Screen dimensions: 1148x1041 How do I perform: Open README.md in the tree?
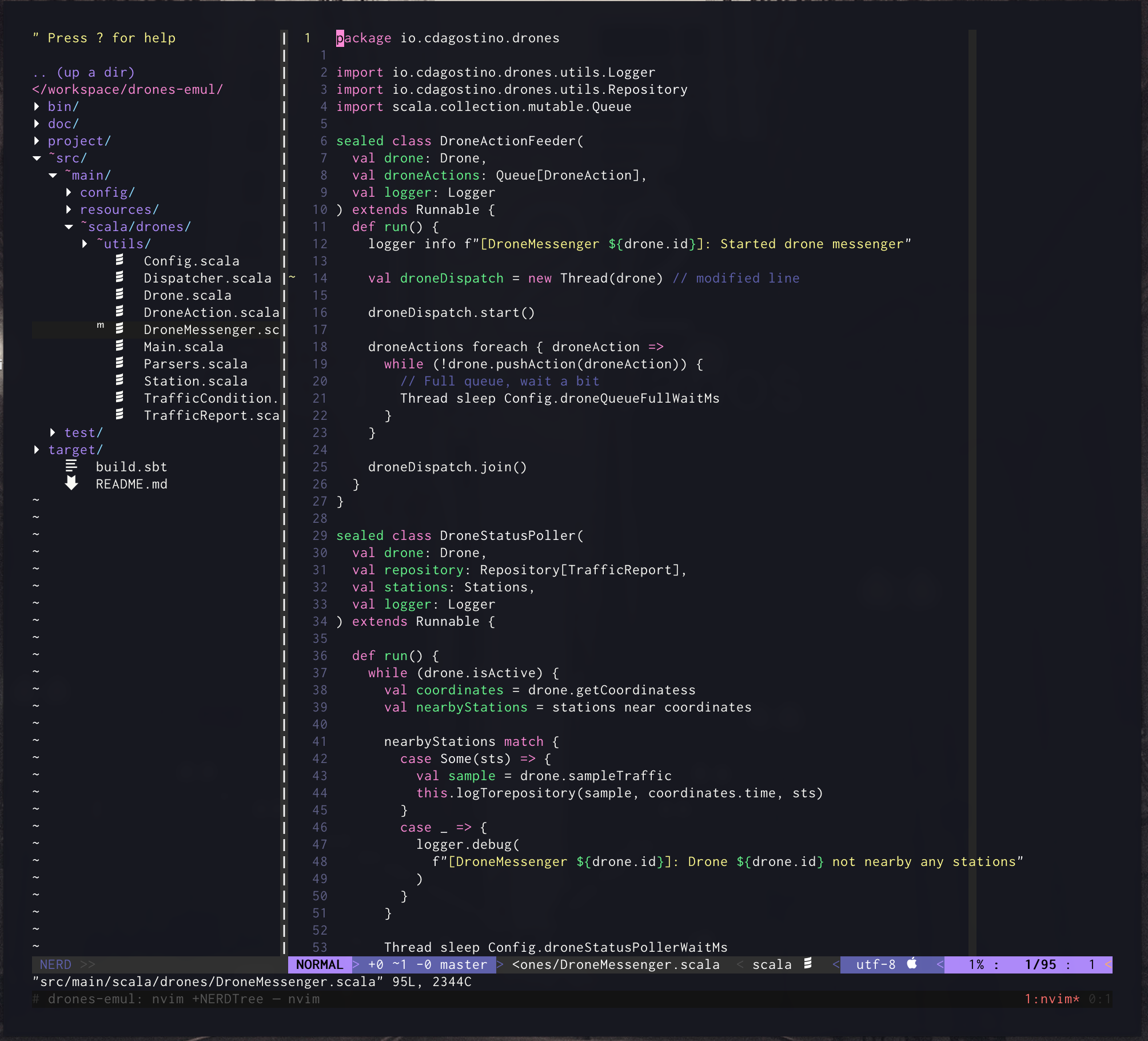point(131,484)
